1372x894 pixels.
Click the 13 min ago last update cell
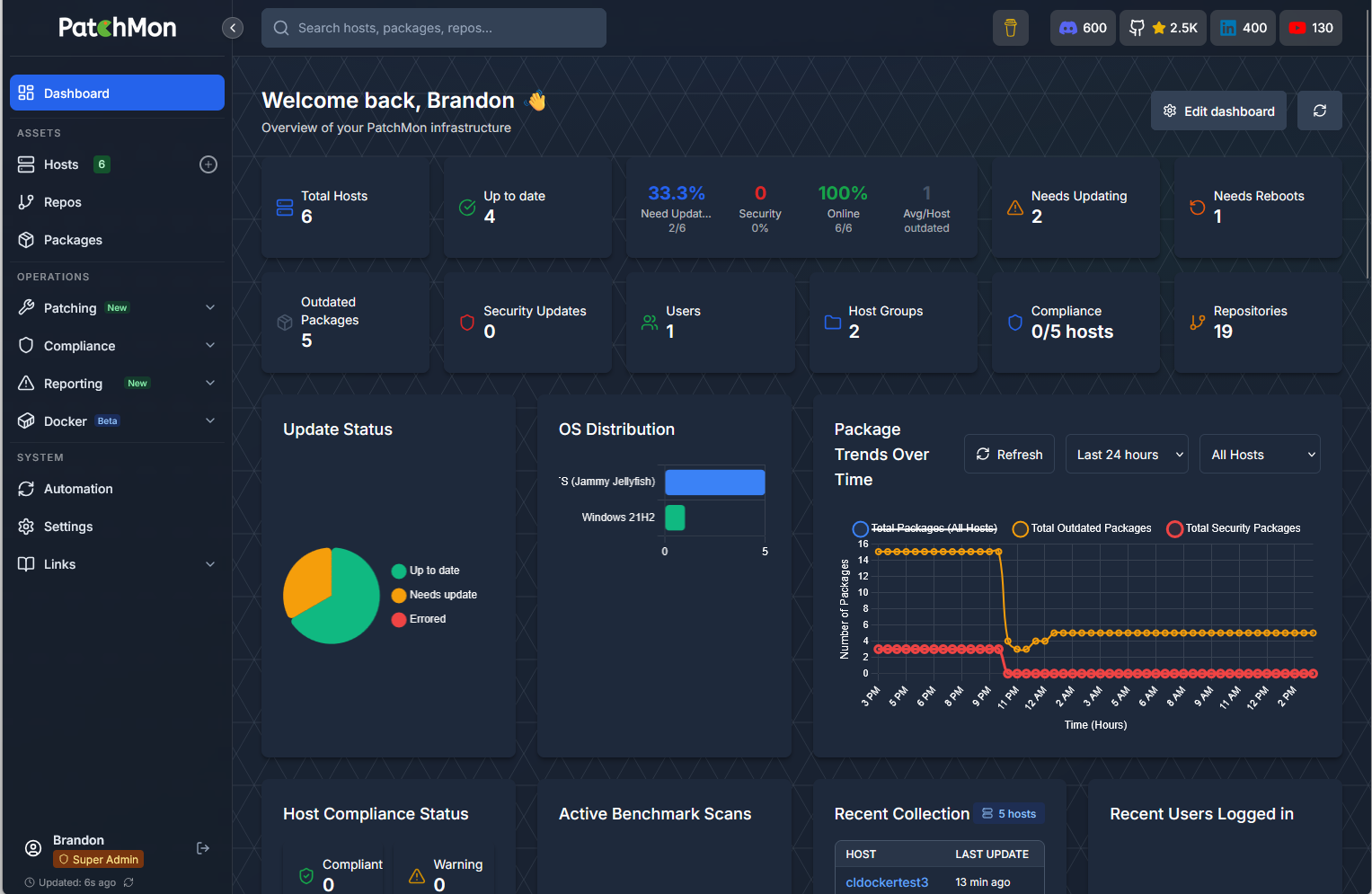click(983, 882)
